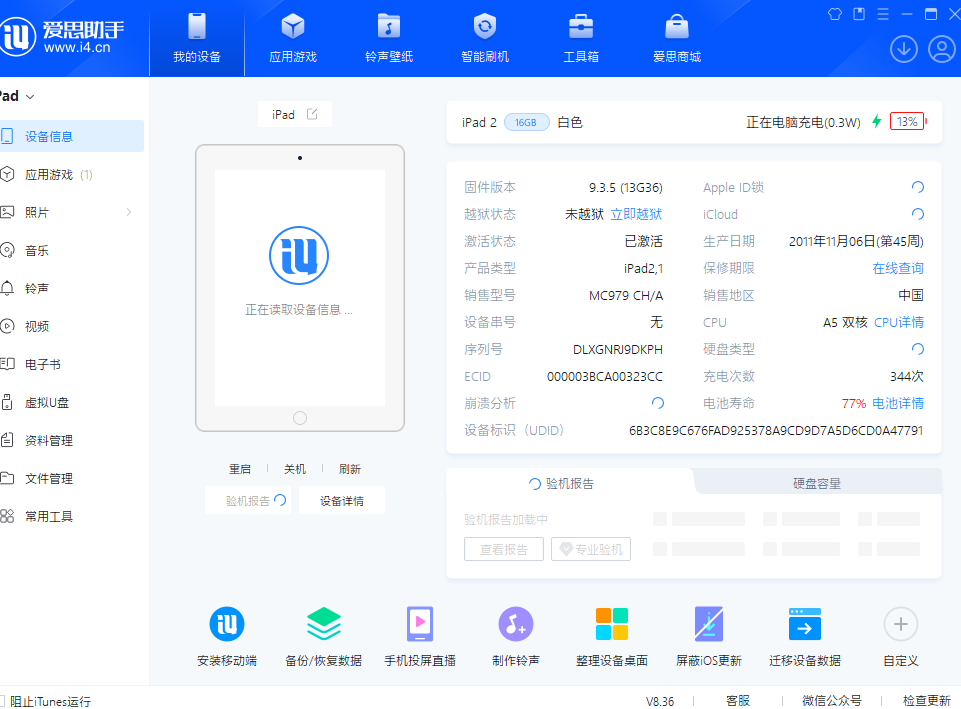Screen dimensions: 961x709
Task: Open the CPU详情 link
Action: point(898,322)
